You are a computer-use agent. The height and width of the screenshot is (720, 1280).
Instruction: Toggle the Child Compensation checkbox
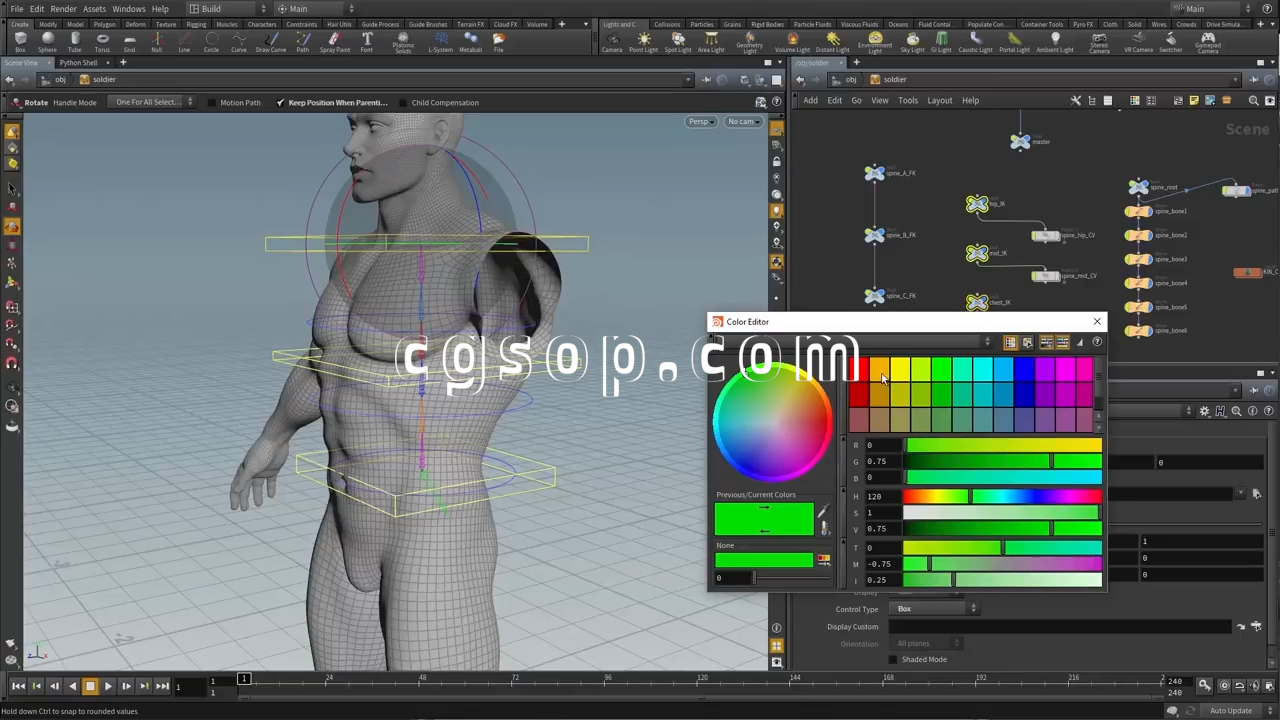(x=404, y=102)
